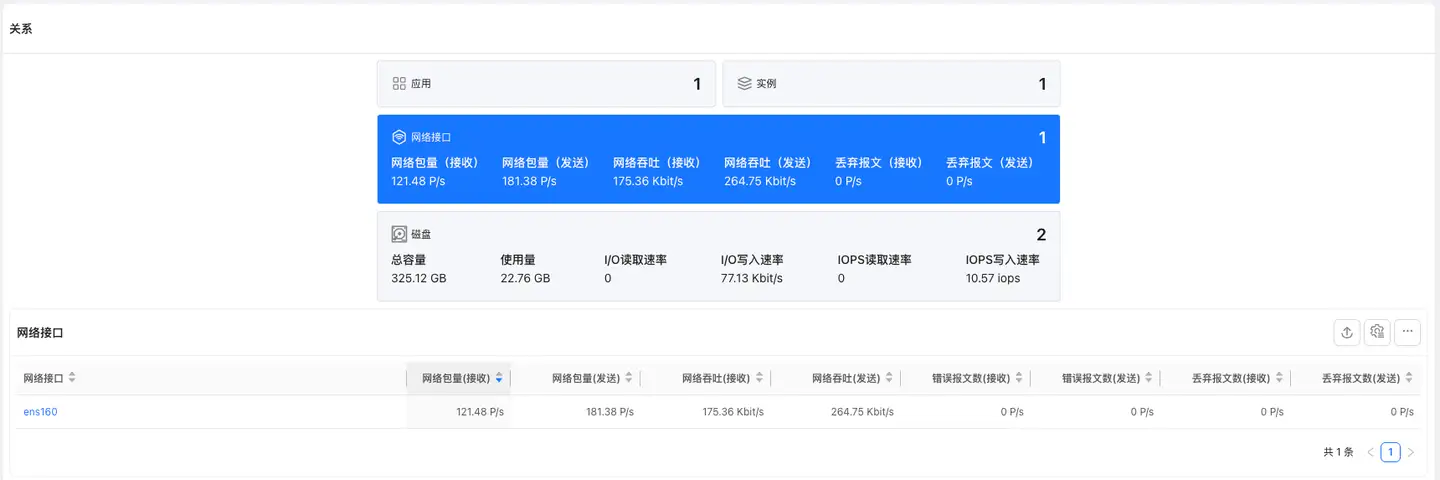Image resolution: width=1440 pixels, height=480 pixels.
Task: Toggle sort on 网络包量(发送) column
Action: click(629, 379)
